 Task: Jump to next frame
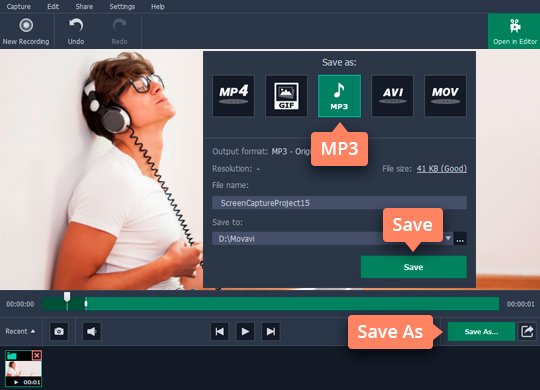pos(271,331)
